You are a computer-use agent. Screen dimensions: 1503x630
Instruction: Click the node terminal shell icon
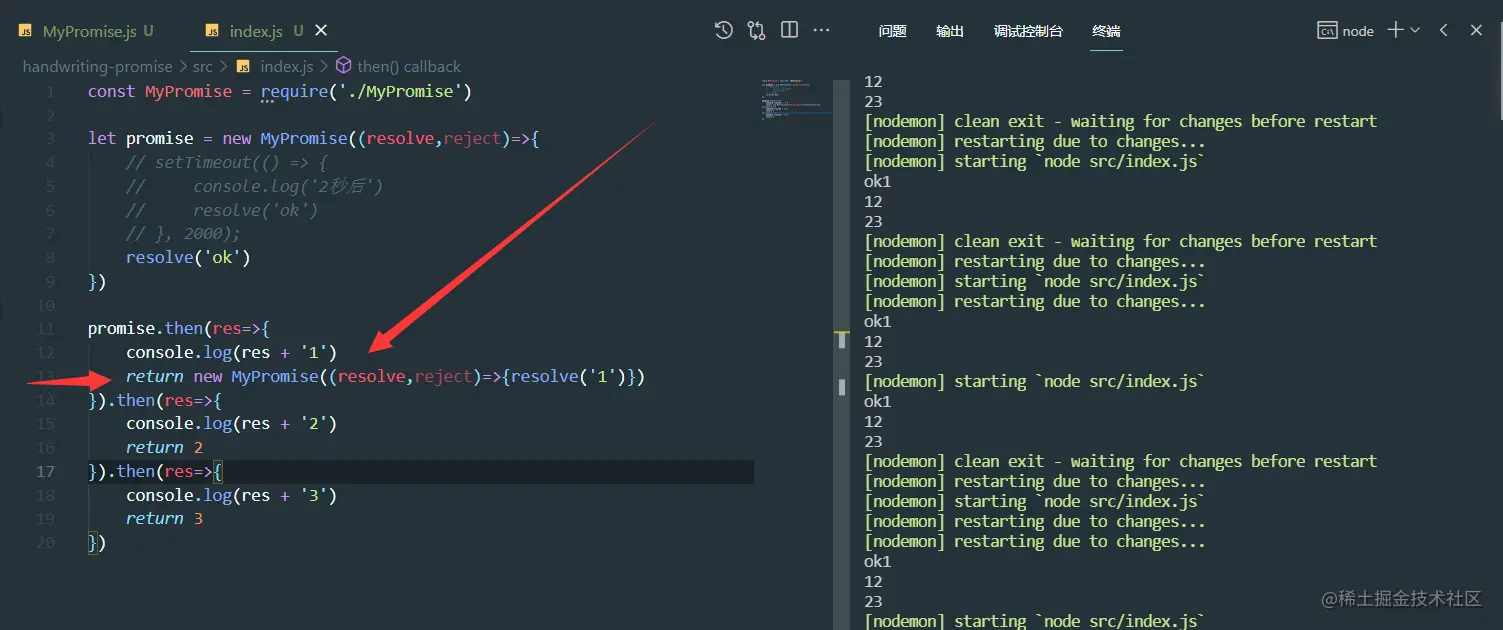pos(1327,31)
